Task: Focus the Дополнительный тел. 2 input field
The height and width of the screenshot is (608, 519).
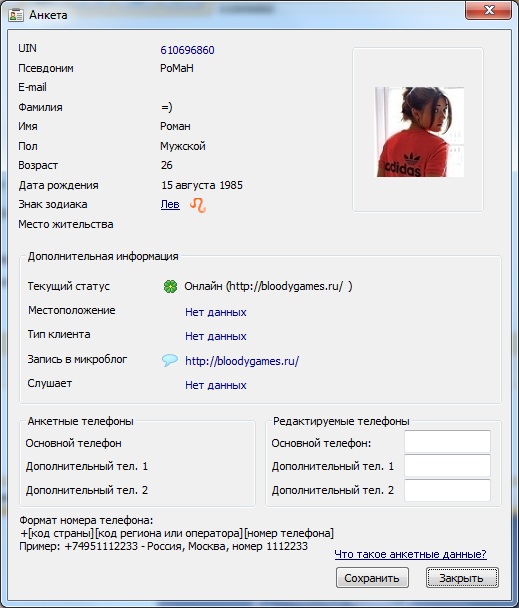Action: tap(447, 490)
